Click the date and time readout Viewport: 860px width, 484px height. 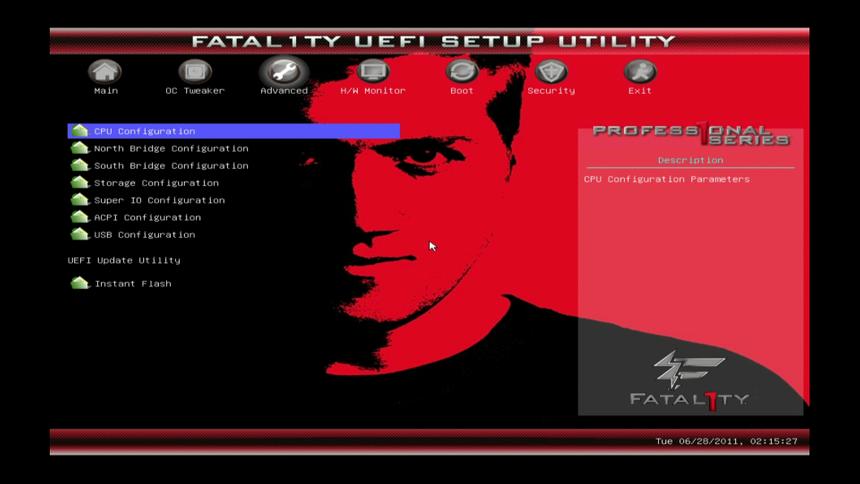pyautogui.click(x=727, y=441)
